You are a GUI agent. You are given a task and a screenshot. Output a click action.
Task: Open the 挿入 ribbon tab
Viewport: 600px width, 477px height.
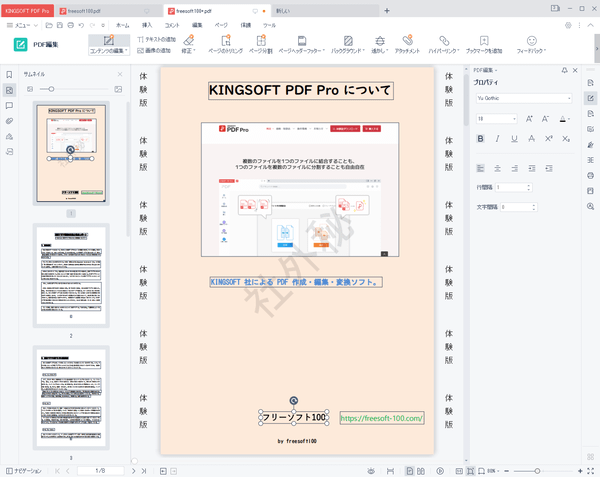pos(147,25)
